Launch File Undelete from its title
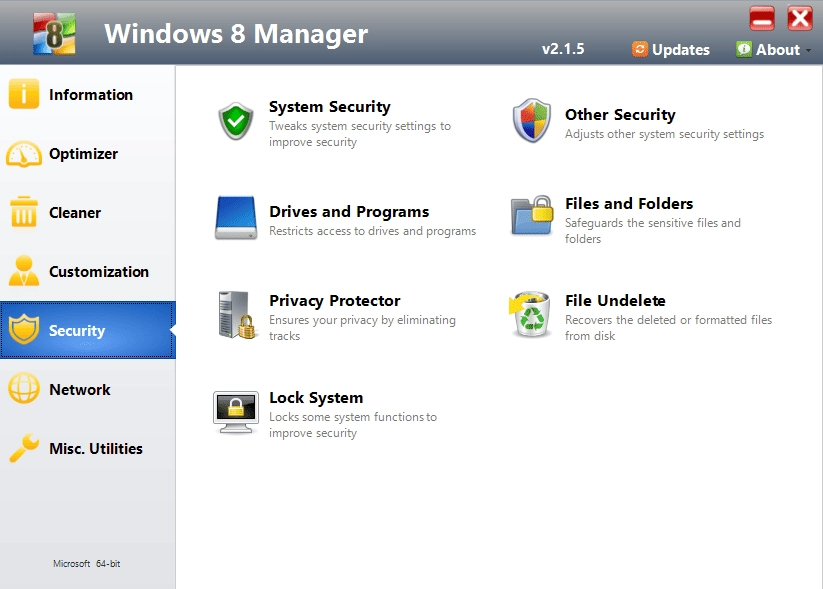 point(615,300)
